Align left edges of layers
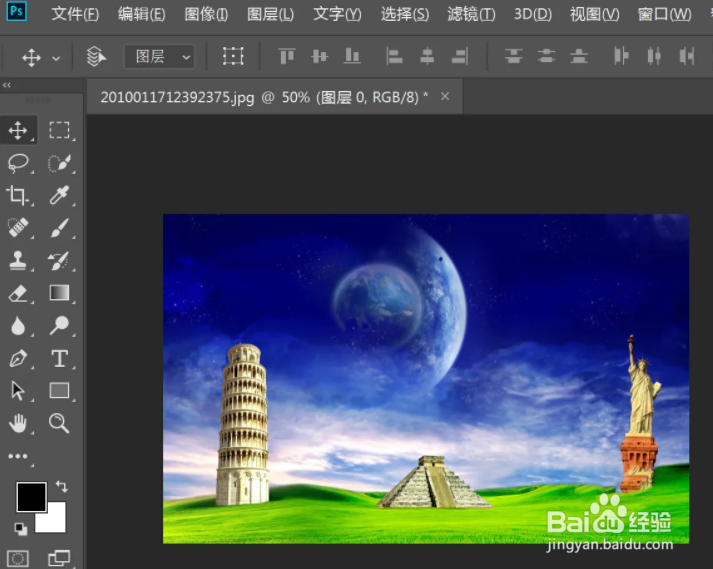The width and height of the screenshot is (713, 569). point(394,56)
